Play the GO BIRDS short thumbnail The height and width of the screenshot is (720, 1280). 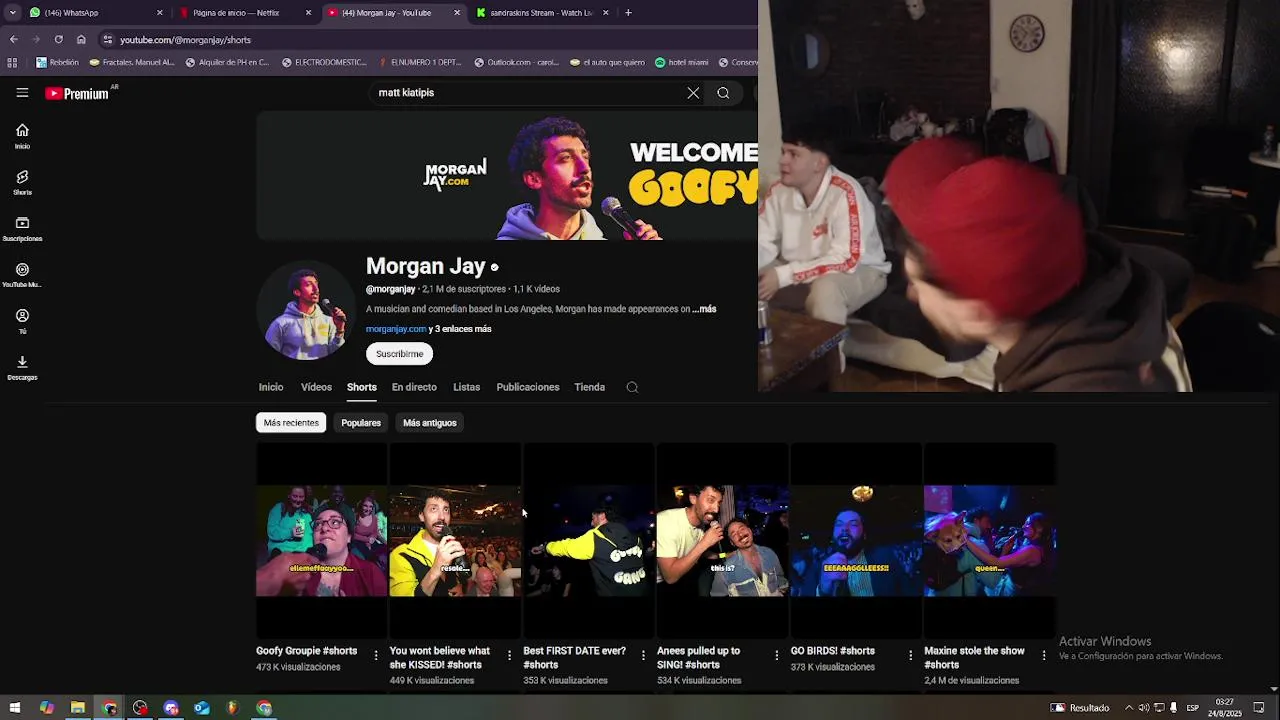856,540
